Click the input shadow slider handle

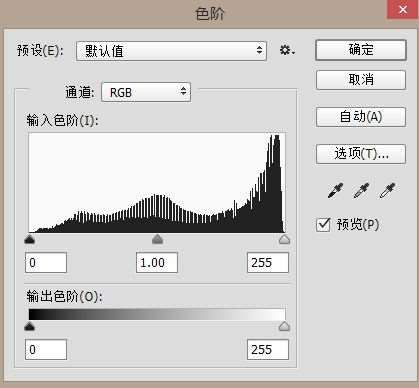coord(30,239)
